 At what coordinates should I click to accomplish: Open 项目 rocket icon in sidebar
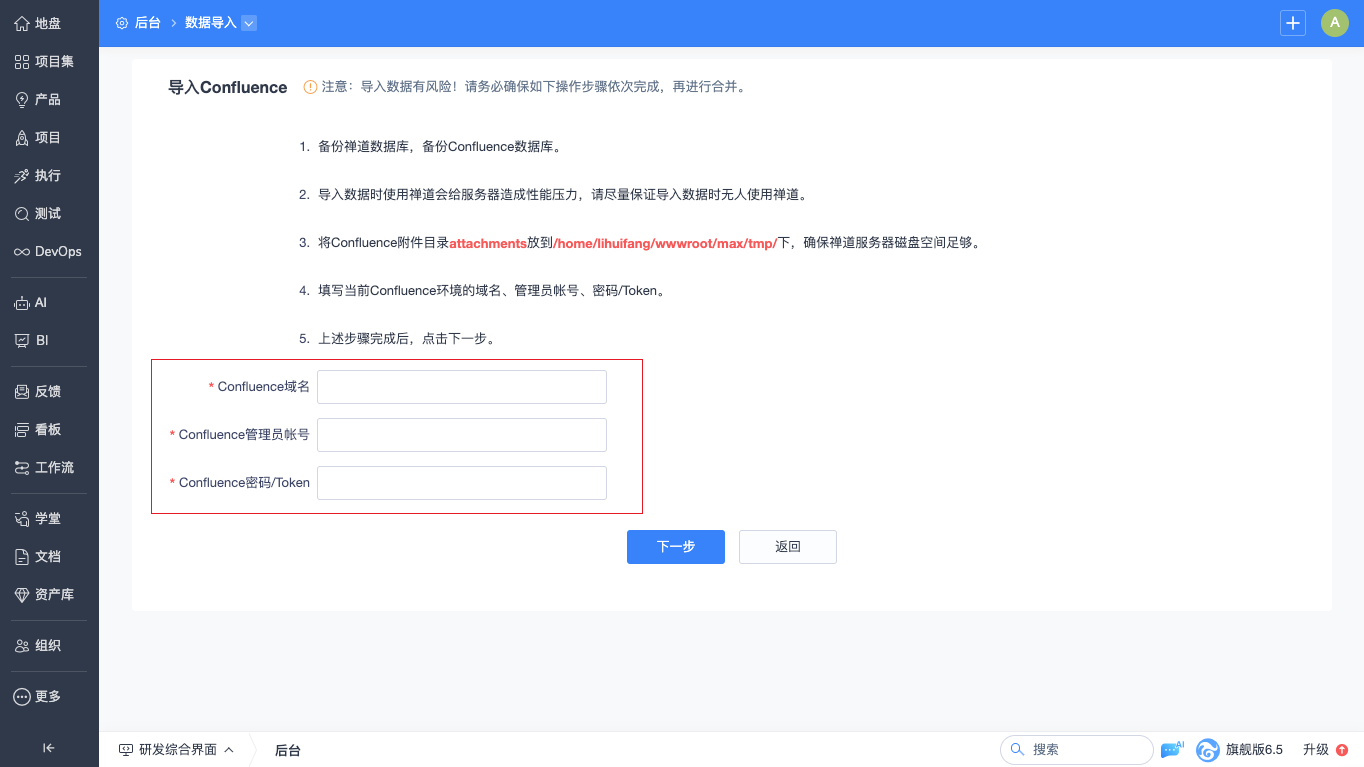(x=22, y=137)
